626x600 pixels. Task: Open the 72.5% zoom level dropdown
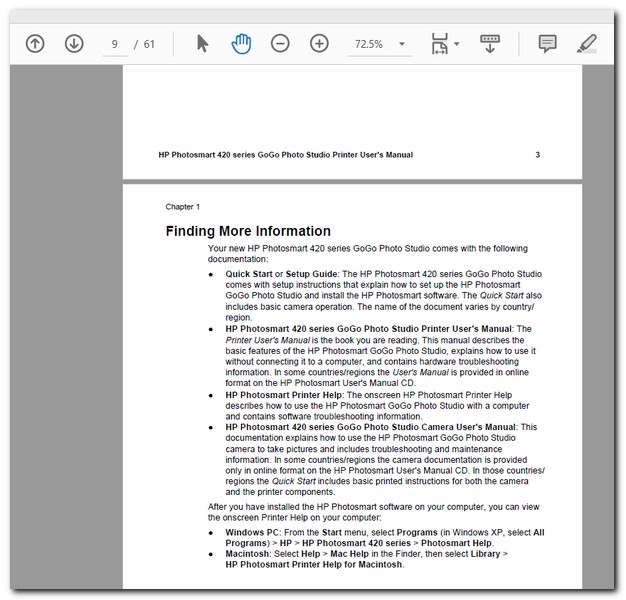click(402, 44)
